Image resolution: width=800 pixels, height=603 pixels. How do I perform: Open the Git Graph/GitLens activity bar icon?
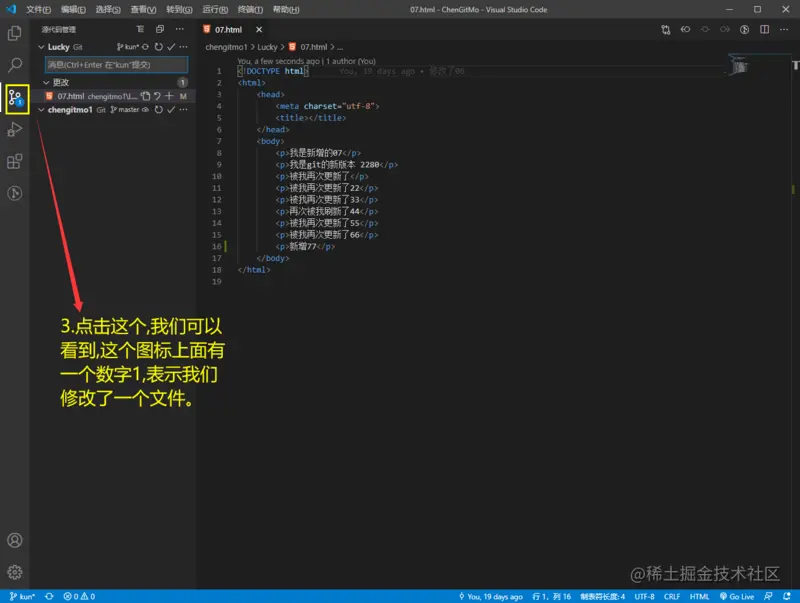[15, 193]
